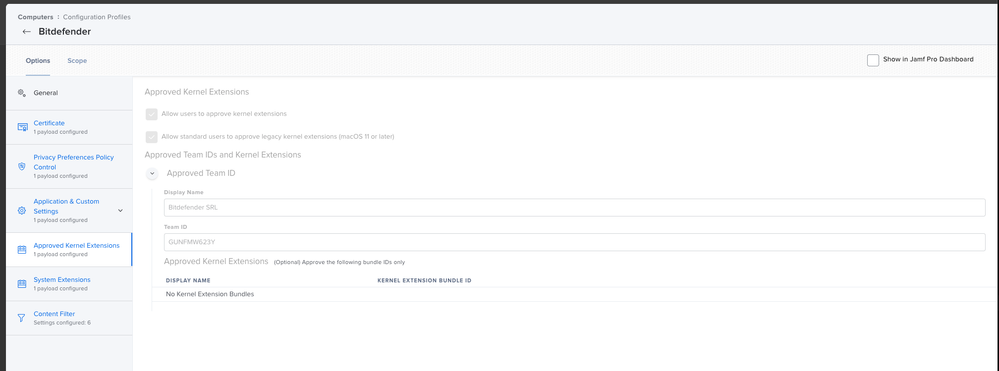Screen dimensions: 999x371
Task: Select the Options tab
Action: coord(38,61)
